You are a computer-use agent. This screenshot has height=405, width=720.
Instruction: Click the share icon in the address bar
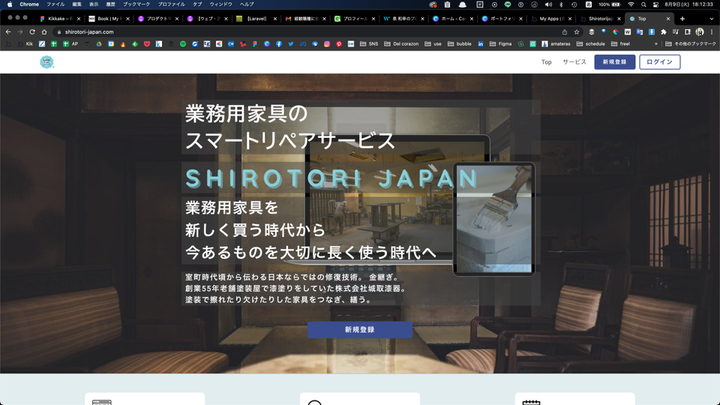(x=565, y=32)
